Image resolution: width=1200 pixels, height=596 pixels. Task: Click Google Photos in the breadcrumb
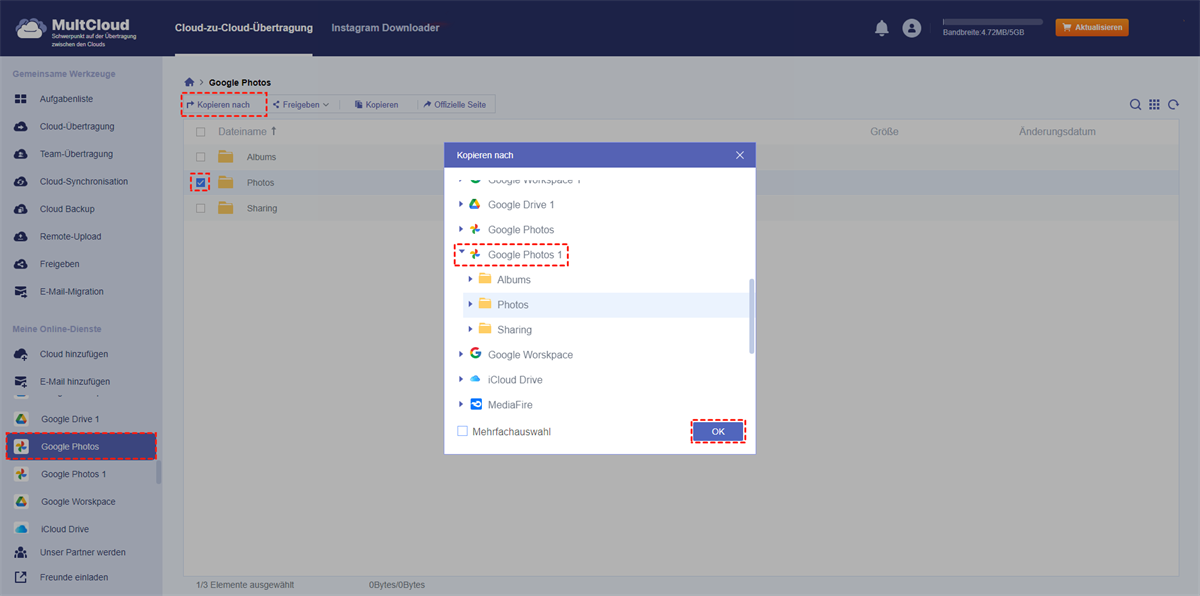click(x=240, y=83)
